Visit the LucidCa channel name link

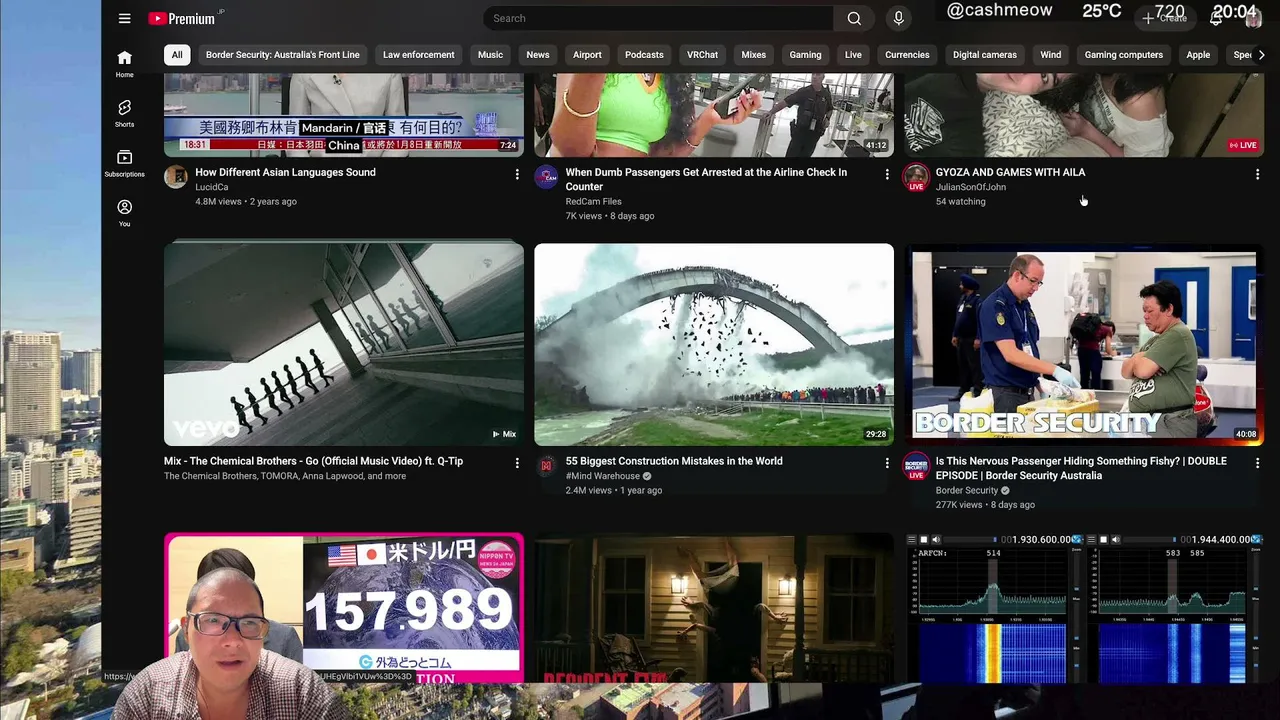212,187
